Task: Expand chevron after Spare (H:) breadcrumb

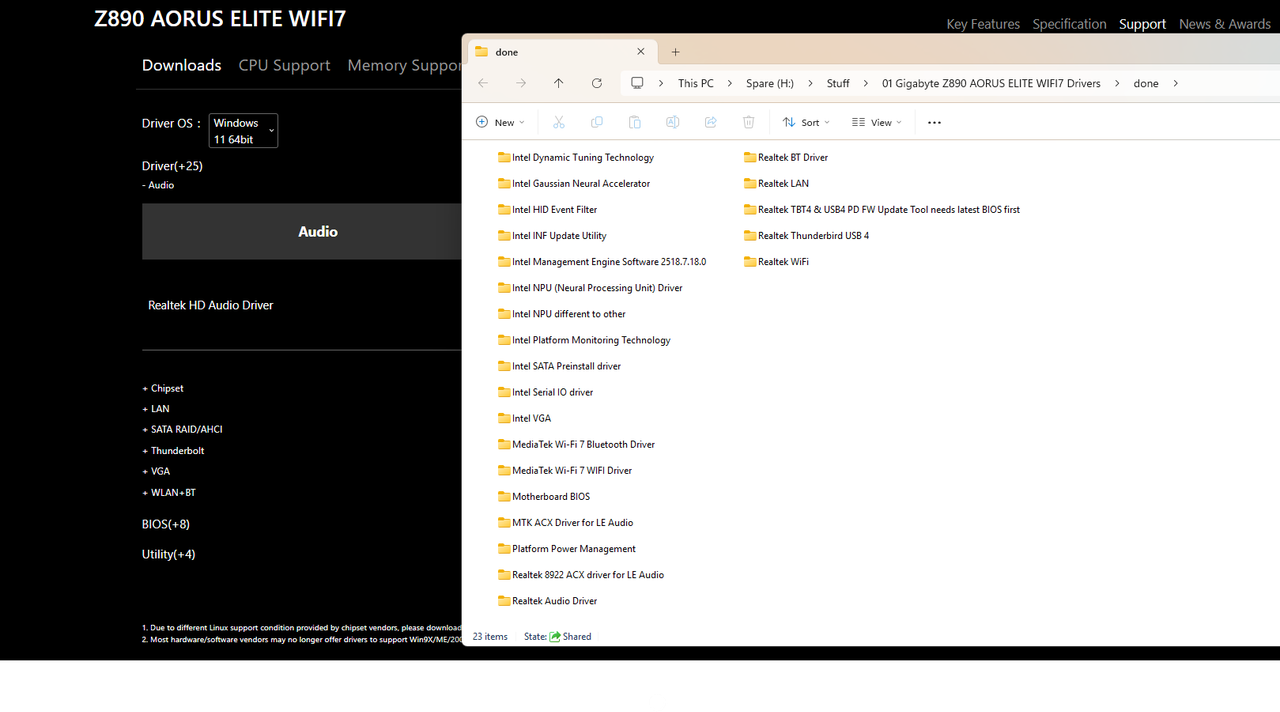Action: (810, 83)
